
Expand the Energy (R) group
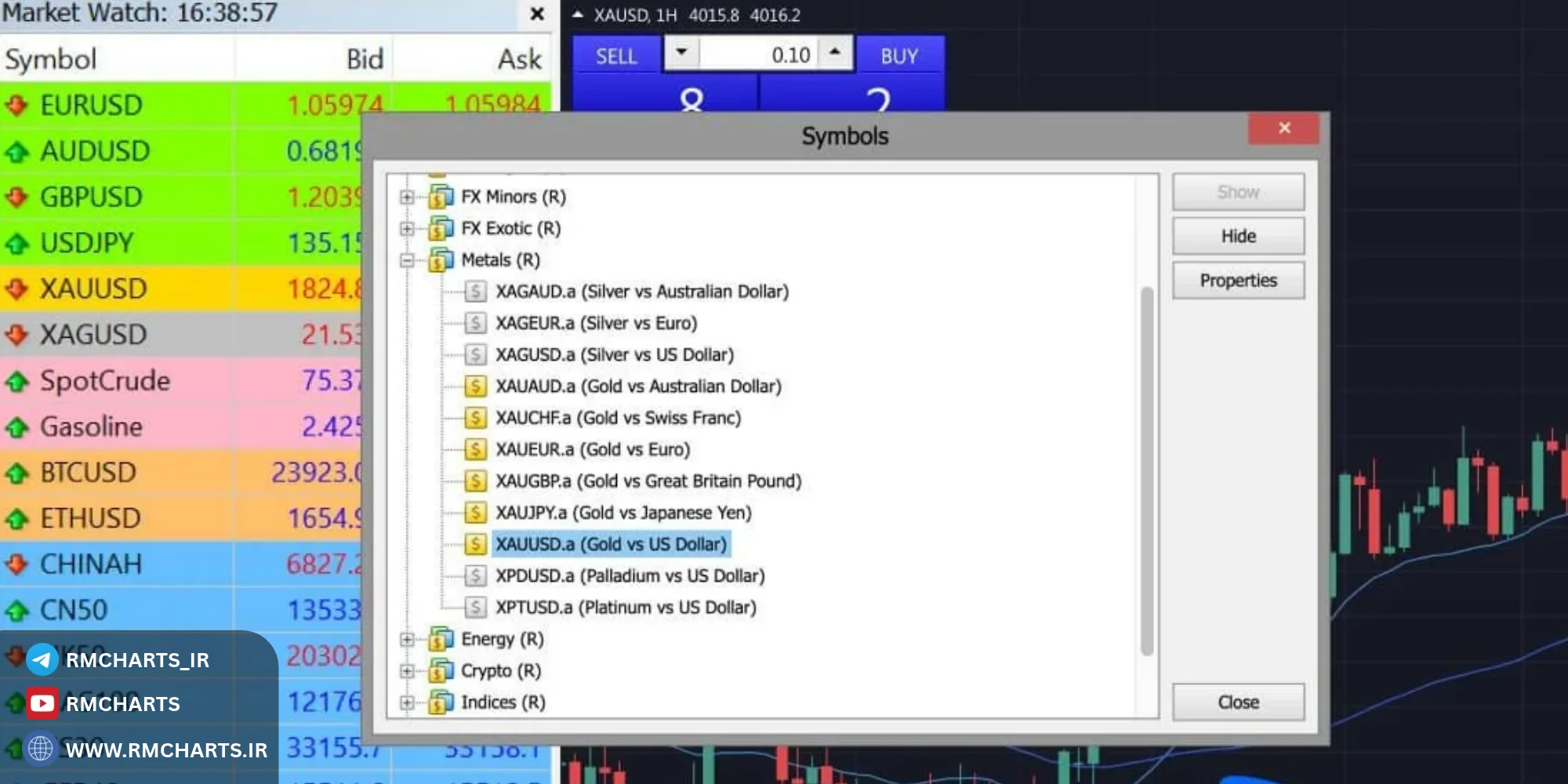click(x=406, y=640)
